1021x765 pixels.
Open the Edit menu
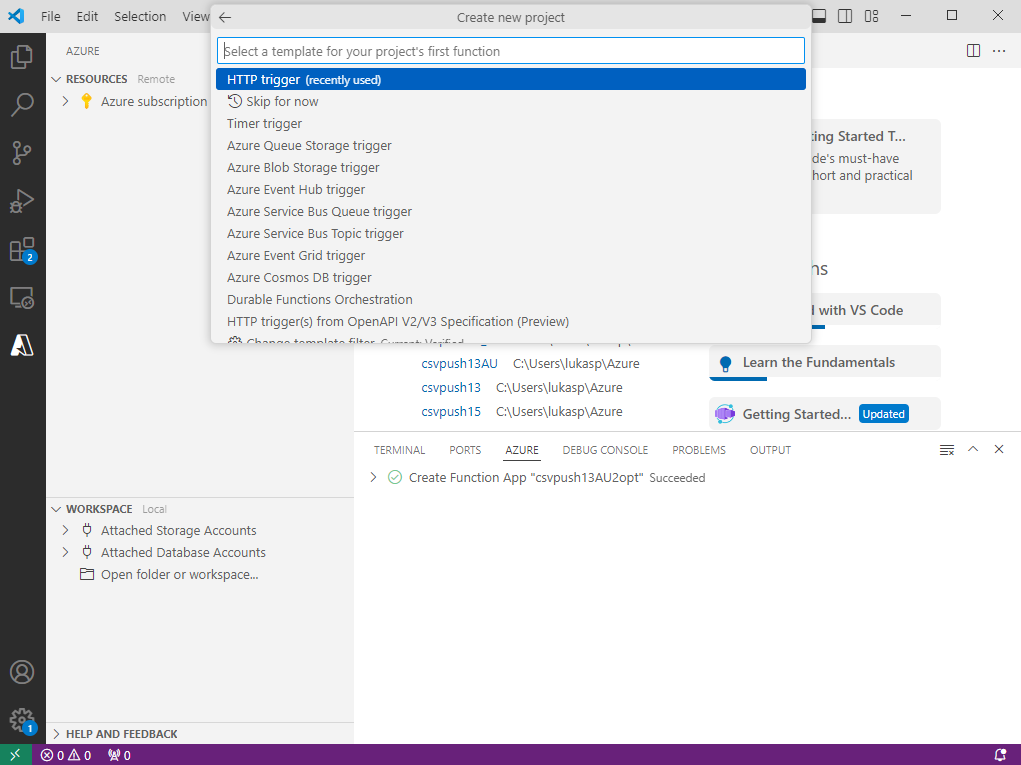pos(87,16)
